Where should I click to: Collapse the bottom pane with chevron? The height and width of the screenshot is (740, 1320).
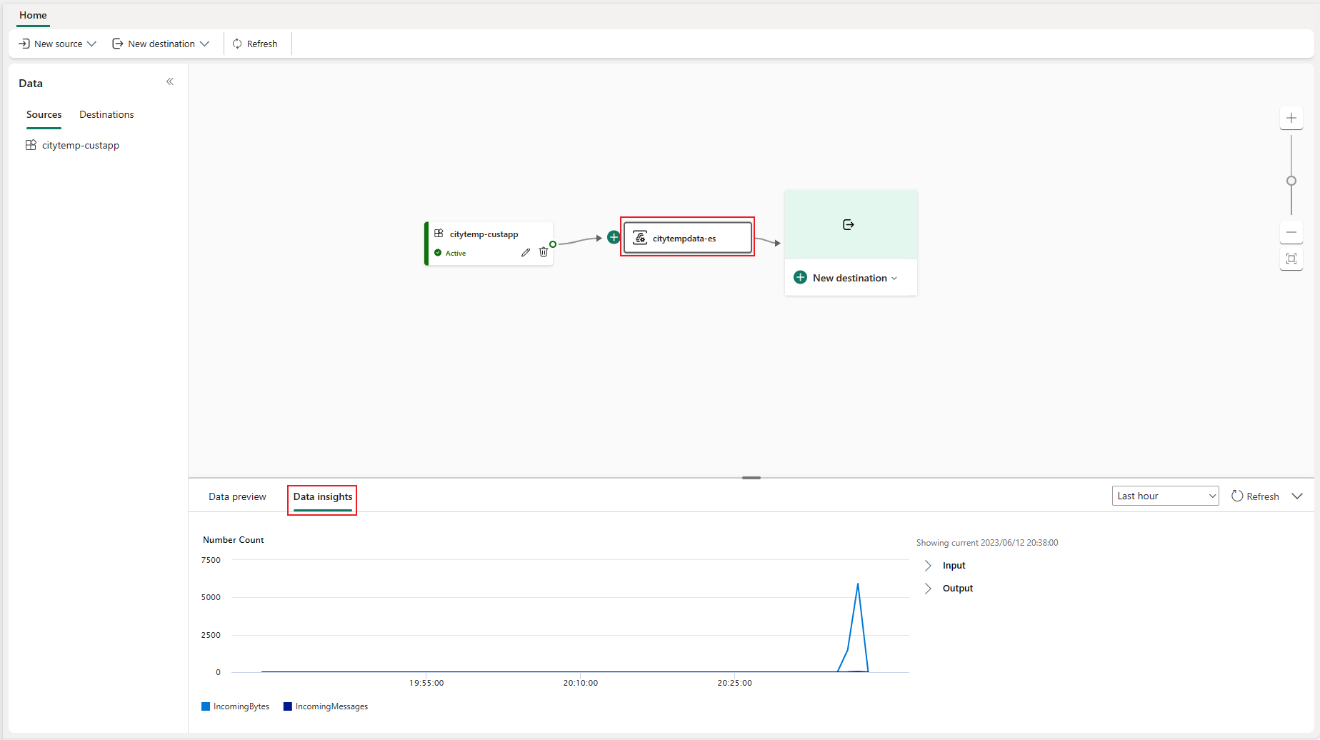click(1297, 496)
